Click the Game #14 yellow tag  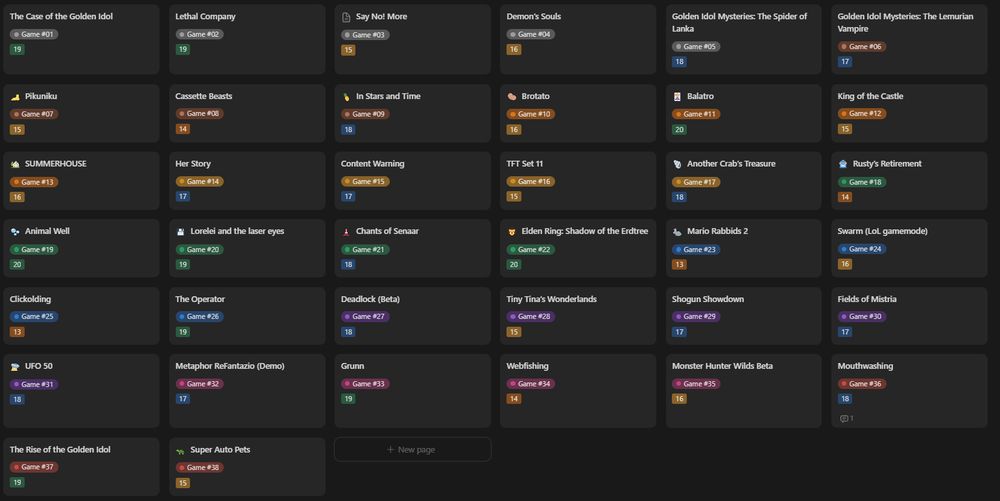[200, 182]
